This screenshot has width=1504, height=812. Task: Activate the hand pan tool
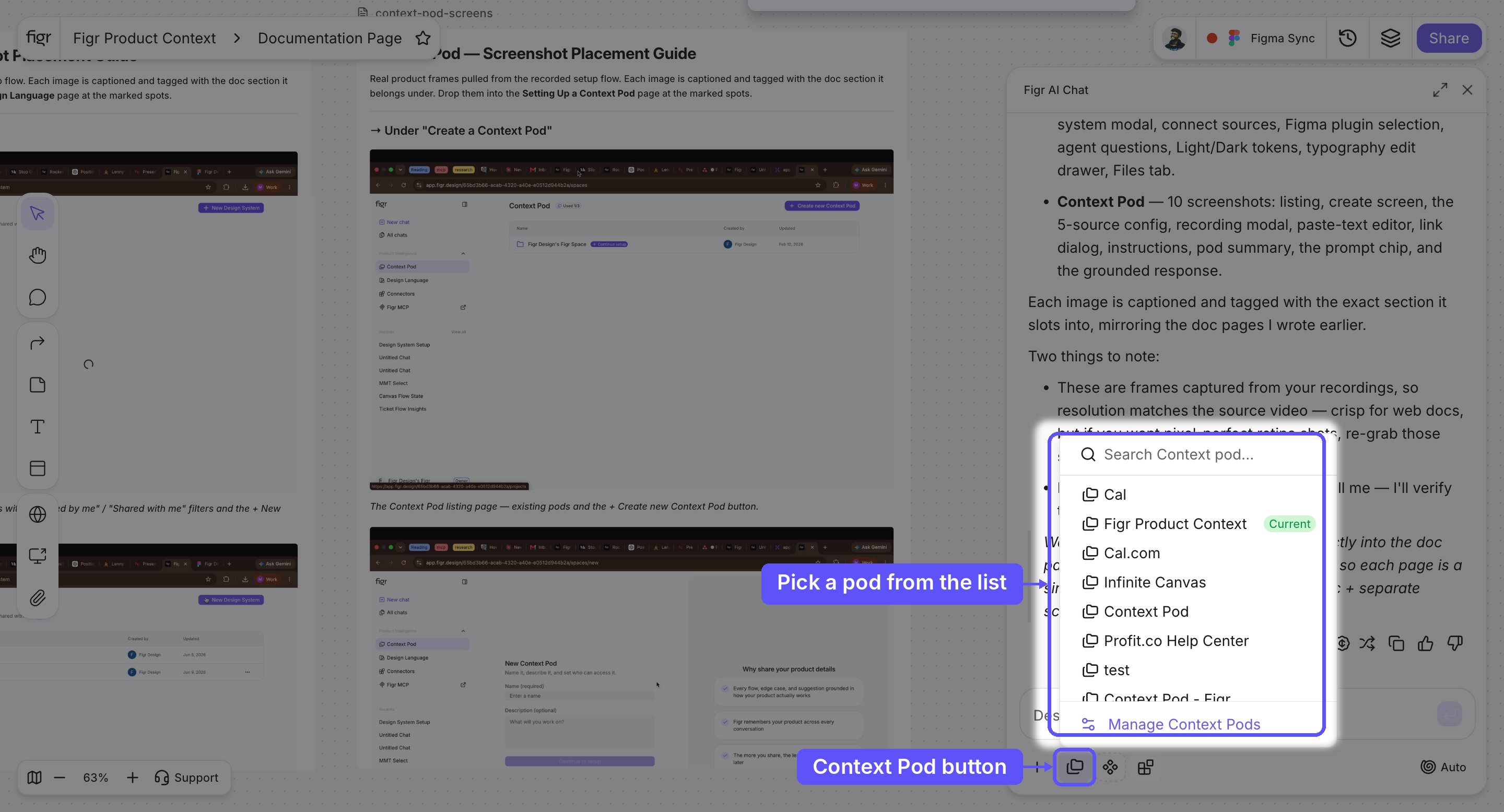38,256
